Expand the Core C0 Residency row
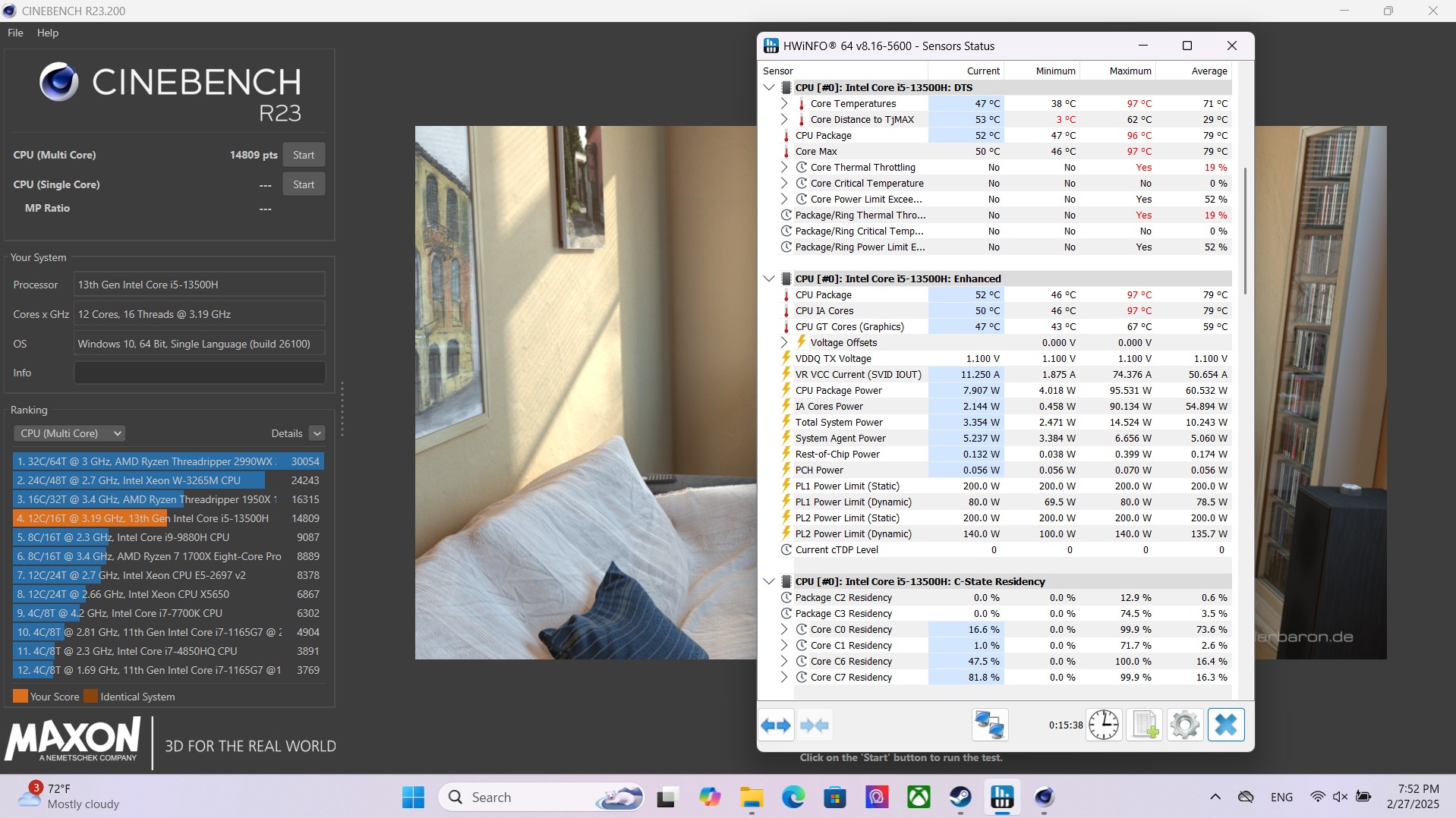This screenshot has width=1456, height=818. tap(784, 629)
